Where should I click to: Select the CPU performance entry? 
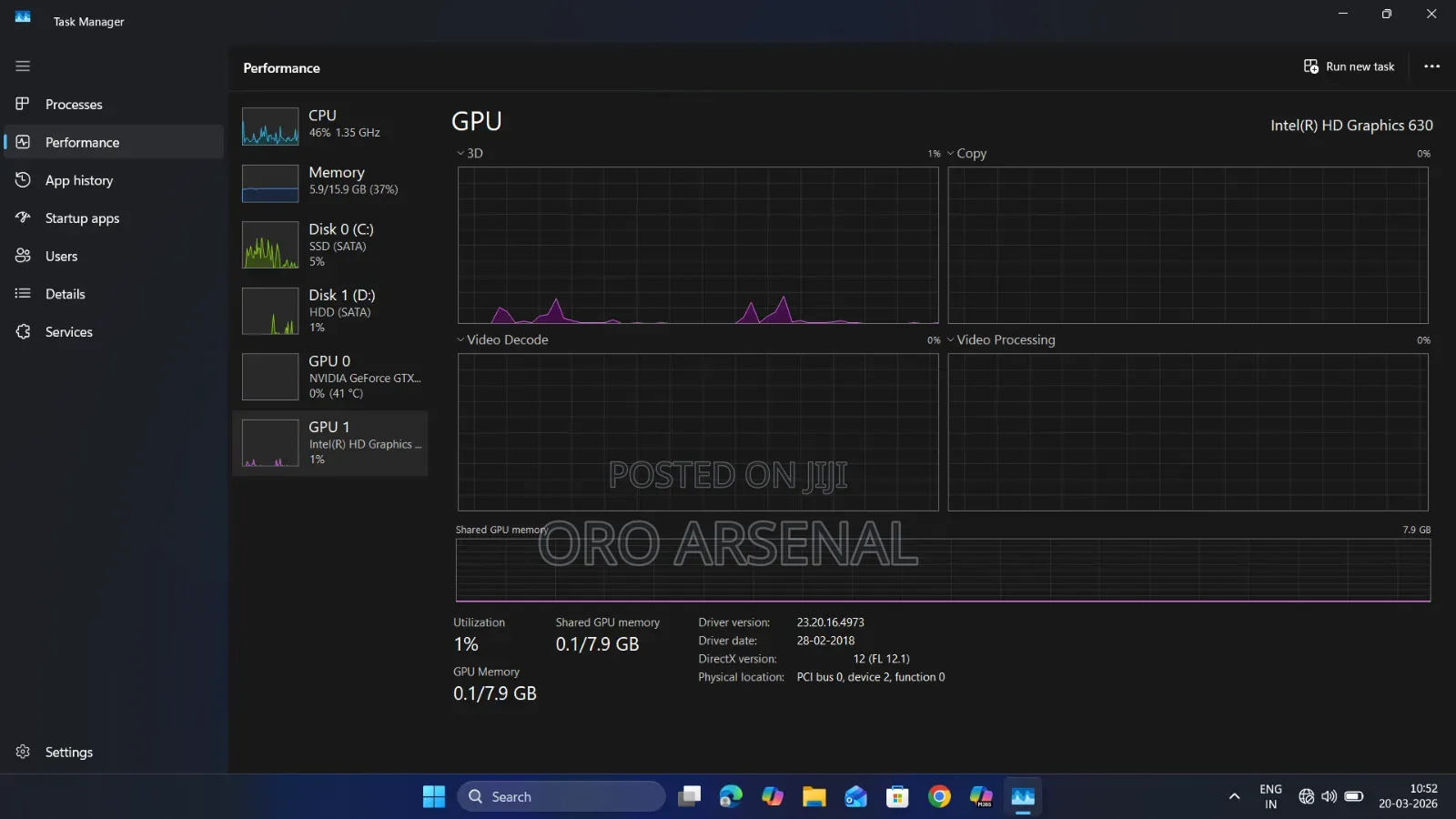(x=330, y=125)
